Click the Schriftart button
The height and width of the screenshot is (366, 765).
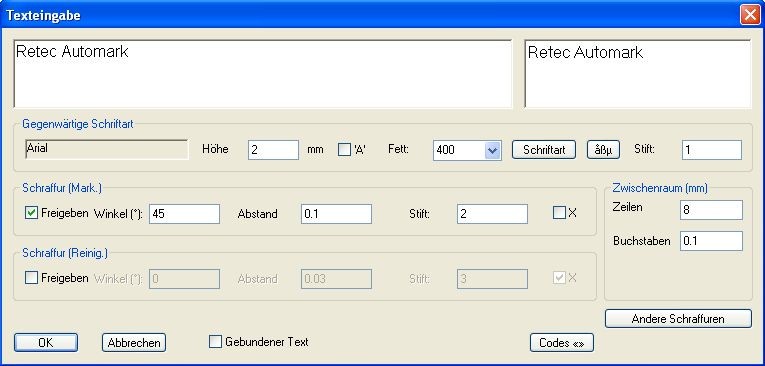544,150
